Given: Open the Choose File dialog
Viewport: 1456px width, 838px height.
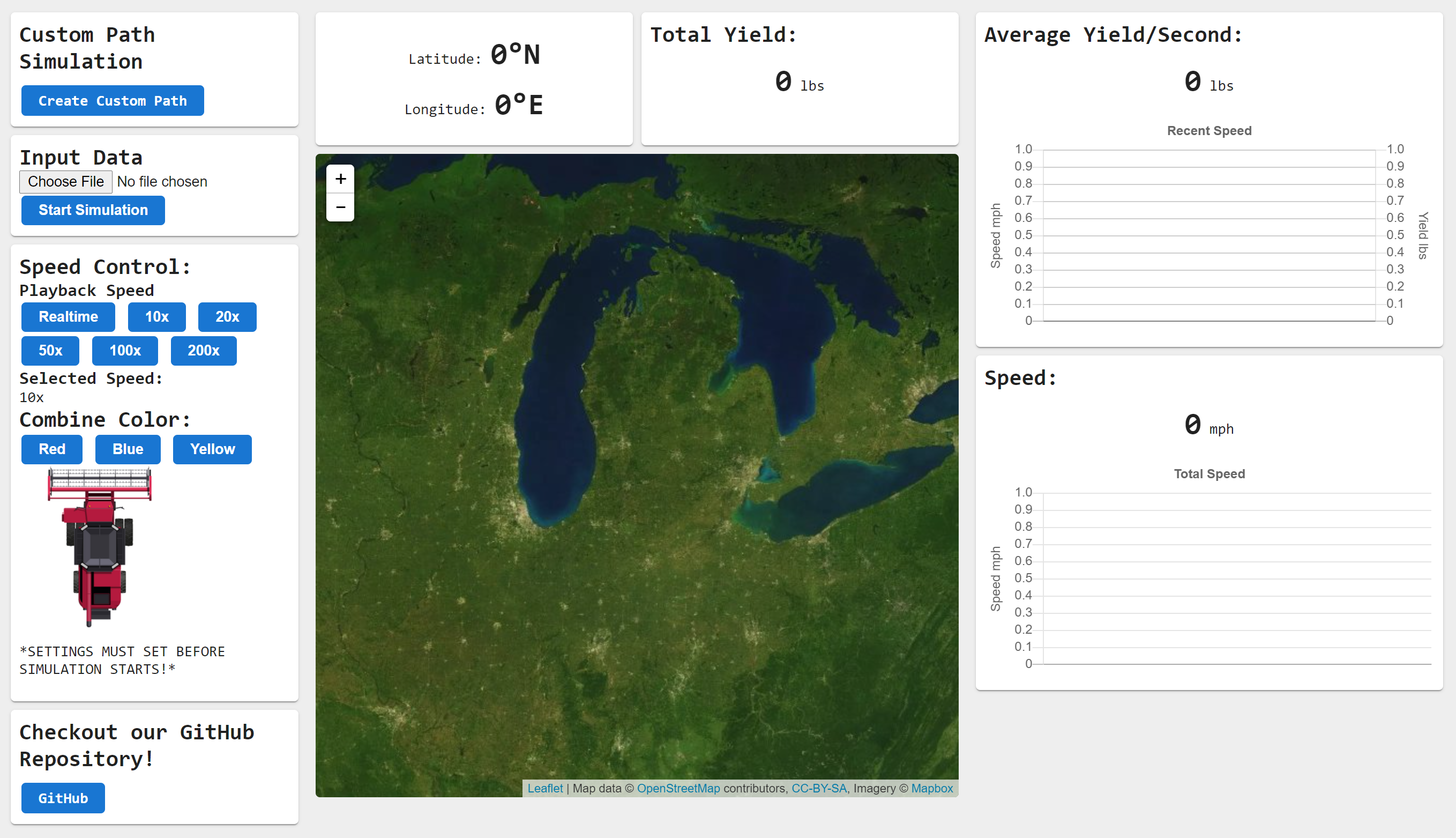Looking at the screenshot, I should [65, 182].
